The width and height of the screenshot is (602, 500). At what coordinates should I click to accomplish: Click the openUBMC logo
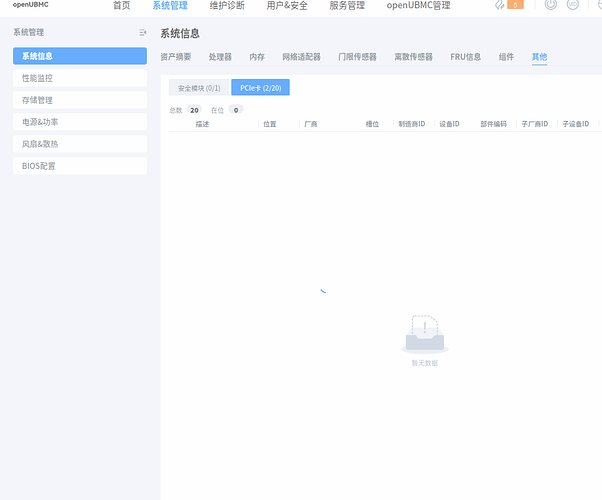click(x=30, y=5)
